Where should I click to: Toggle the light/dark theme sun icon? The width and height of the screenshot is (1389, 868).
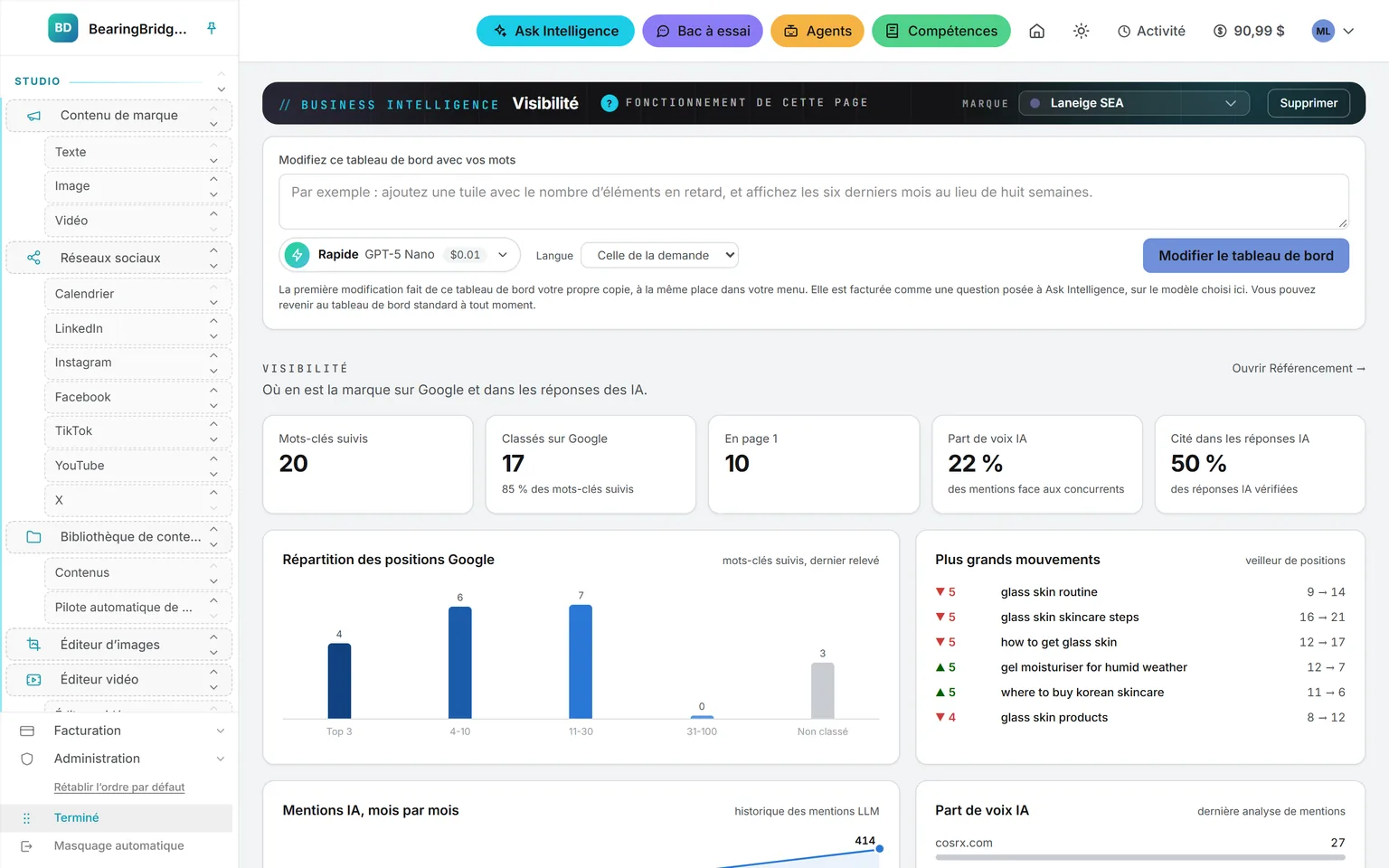[1081, 31]
